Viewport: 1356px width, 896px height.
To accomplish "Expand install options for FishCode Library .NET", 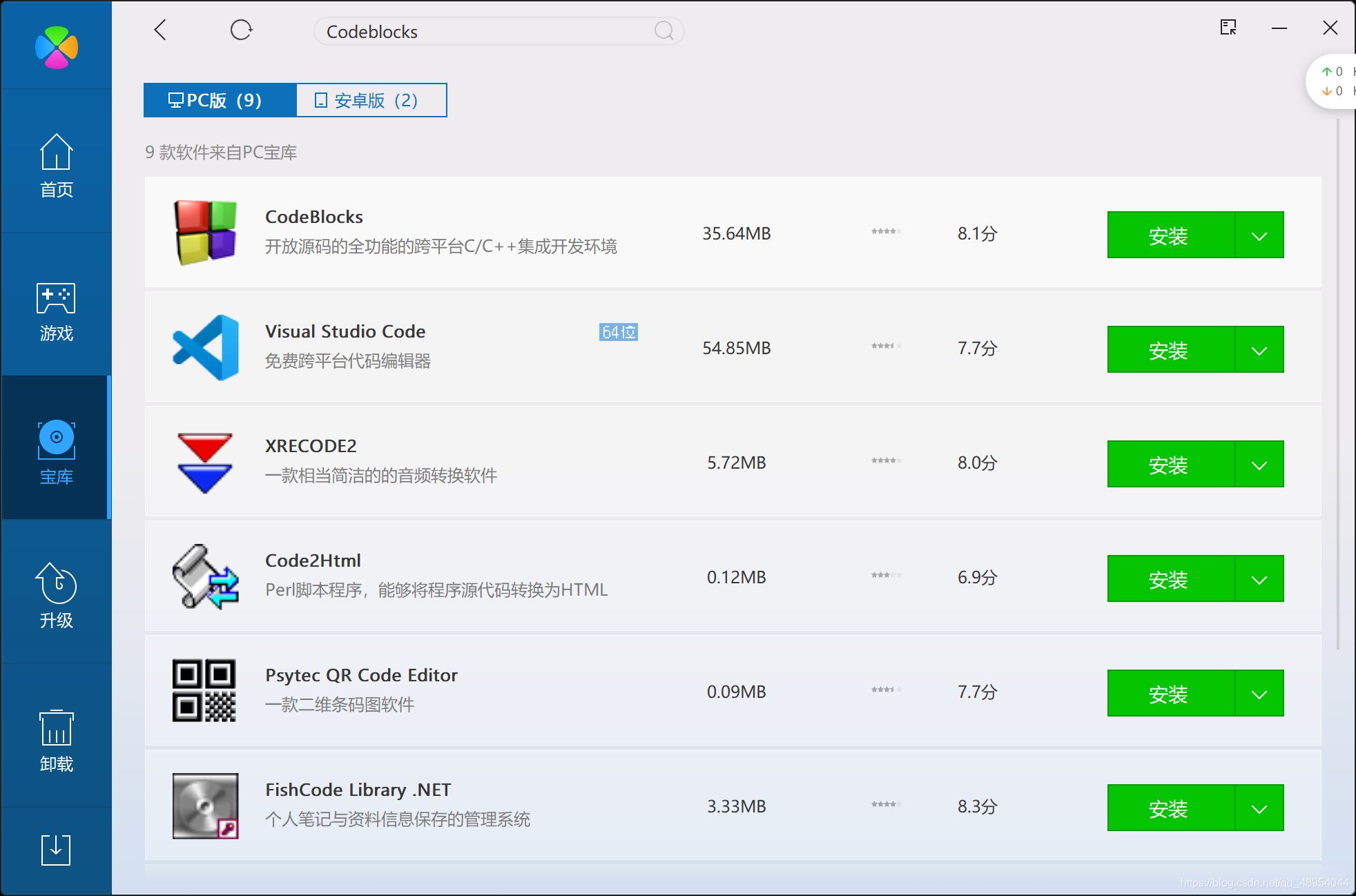I will [x=1259, y=808].
